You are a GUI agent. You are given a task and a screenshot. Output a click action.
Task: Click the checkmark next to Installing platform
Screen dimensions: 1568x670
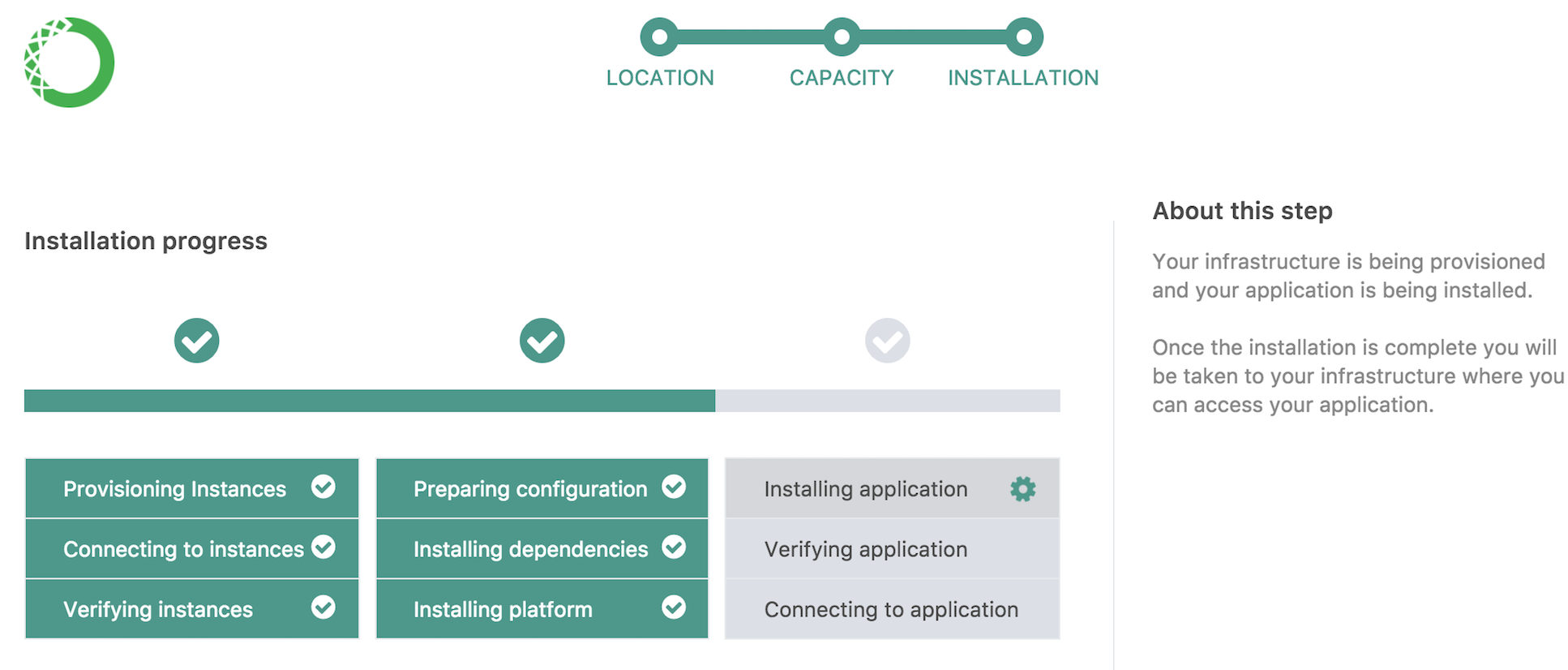[674, 608]
